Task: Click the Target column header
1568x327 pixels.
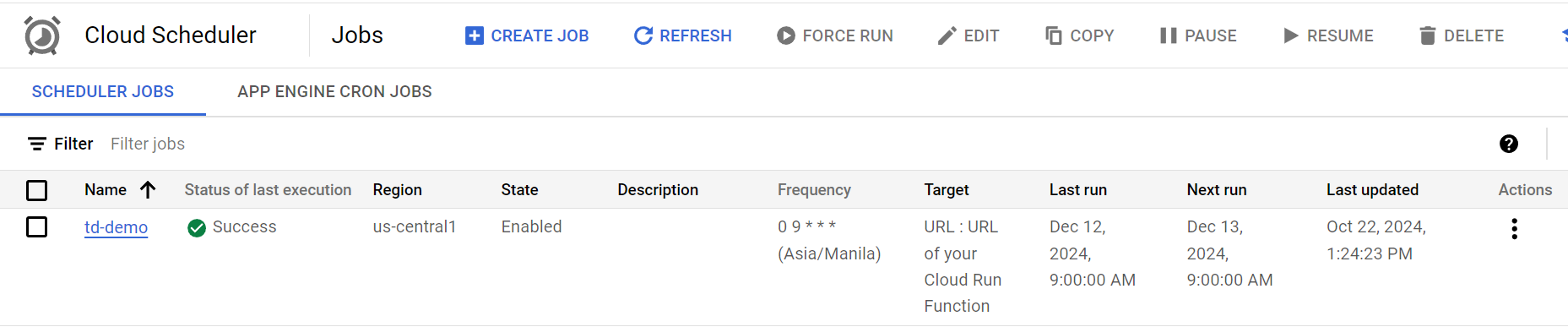Action: point(947,190)
